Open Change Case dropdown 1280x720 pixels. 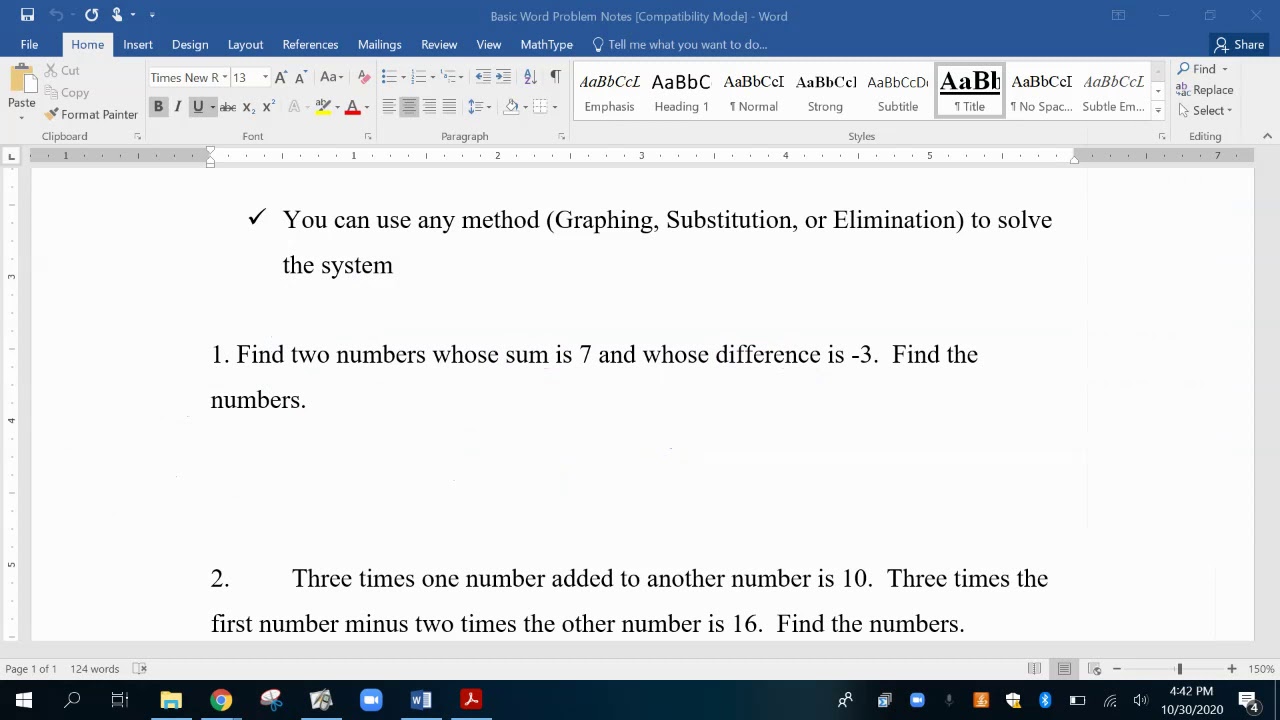coord(331,77)
